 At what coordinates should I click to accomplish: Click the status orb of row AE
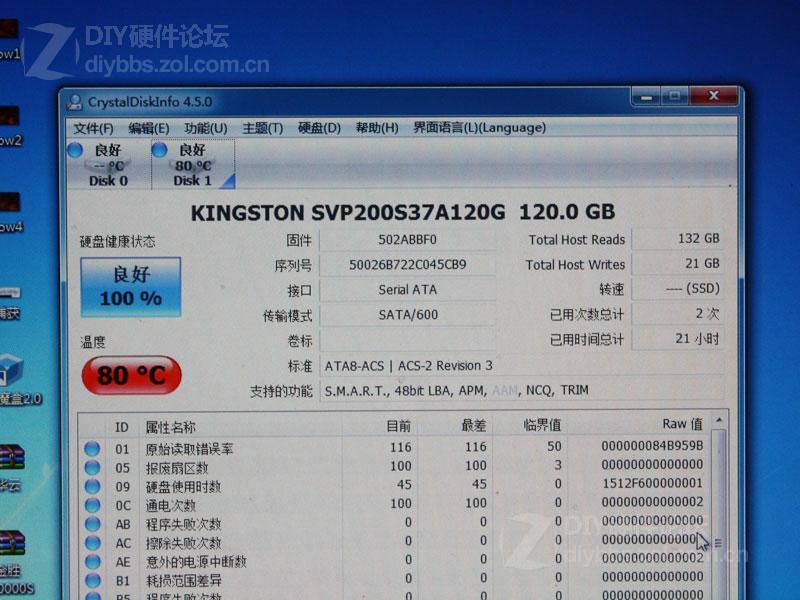click(92, 562)
